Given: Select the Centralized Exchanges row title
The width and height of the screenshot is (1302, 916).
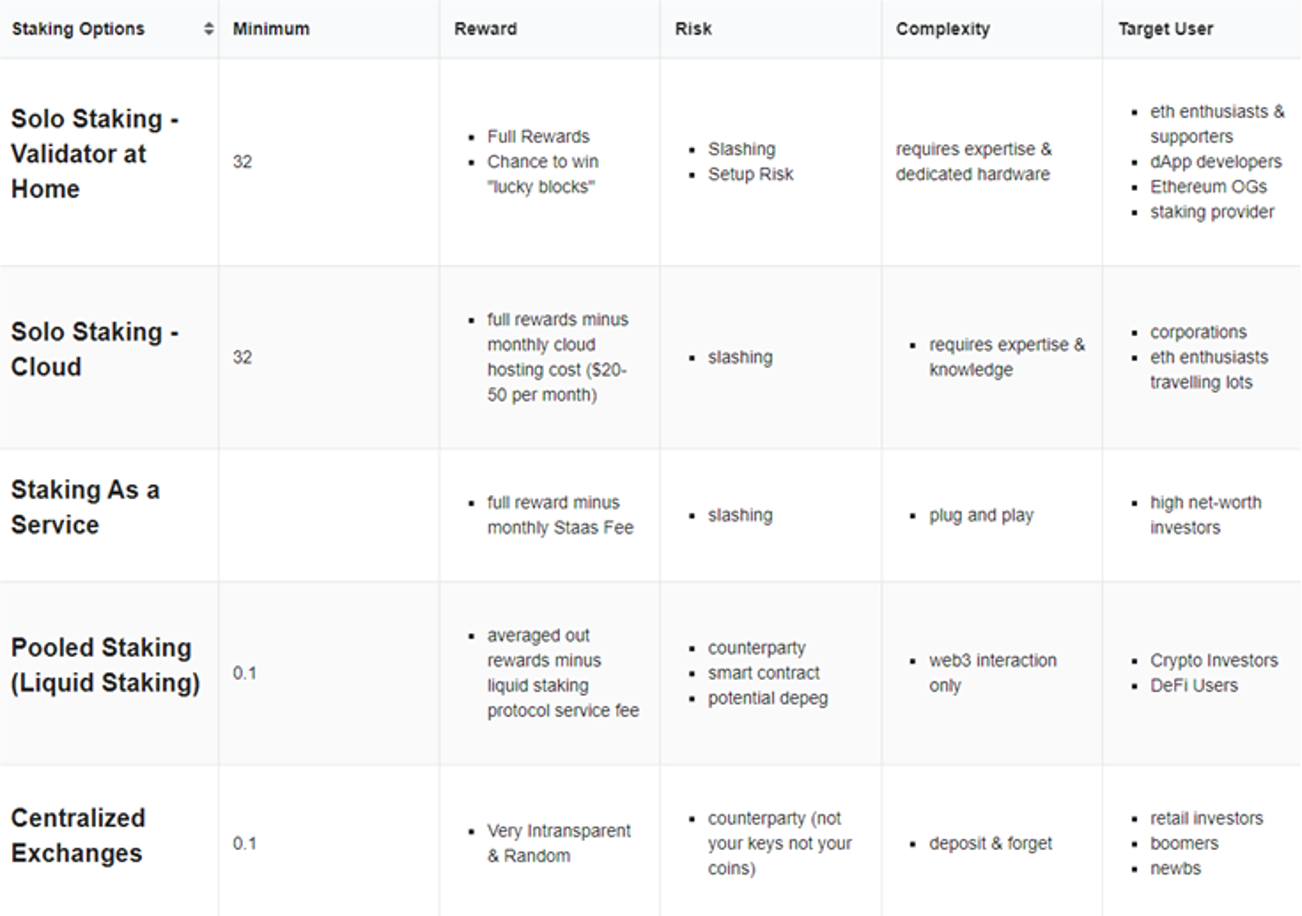Looking at the screenshot, I should click(x=78, y=835).
